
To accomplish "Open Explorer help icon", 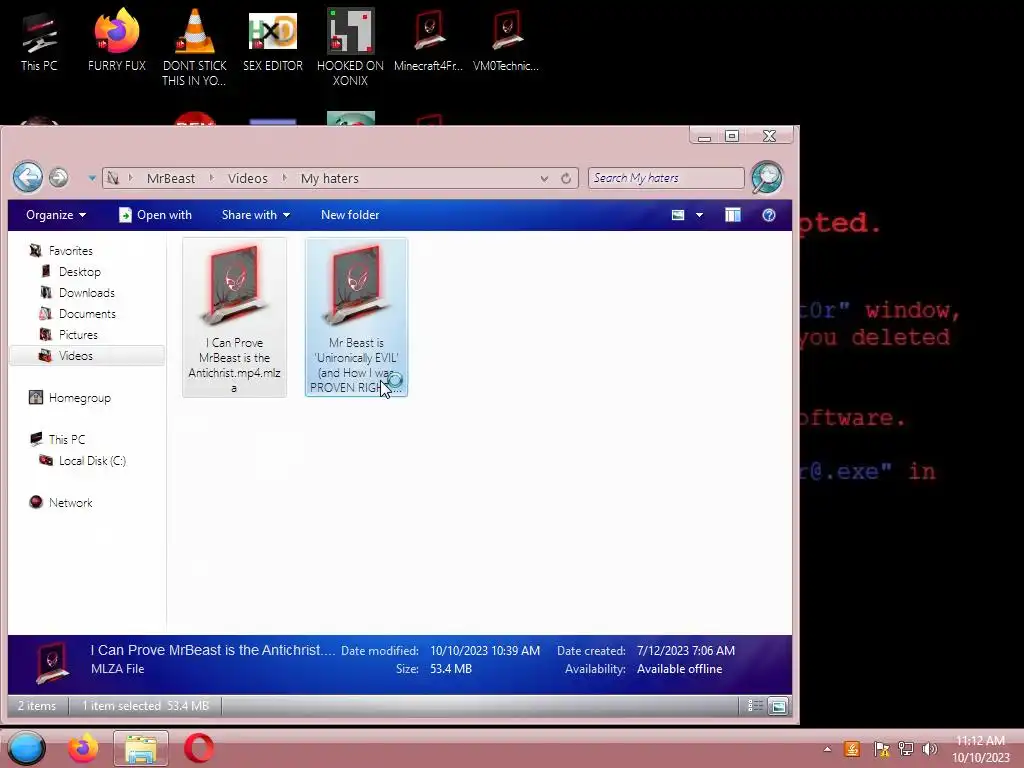I will pyautogui.click(x=769, y=215).
